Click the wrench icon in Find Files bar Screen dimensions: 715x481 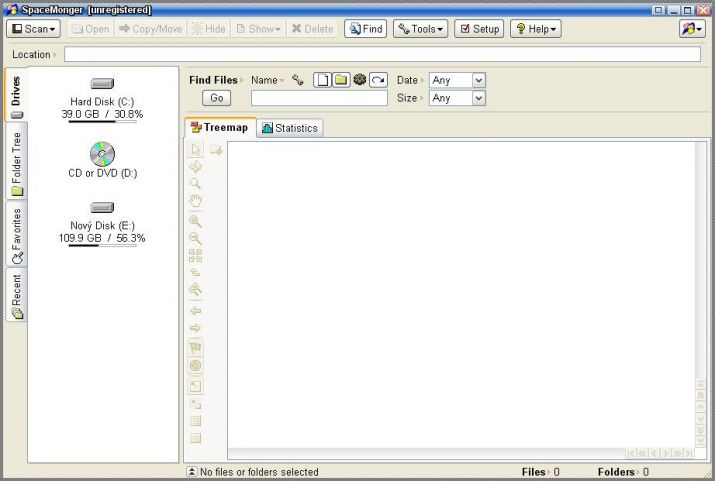click(298, 80)
